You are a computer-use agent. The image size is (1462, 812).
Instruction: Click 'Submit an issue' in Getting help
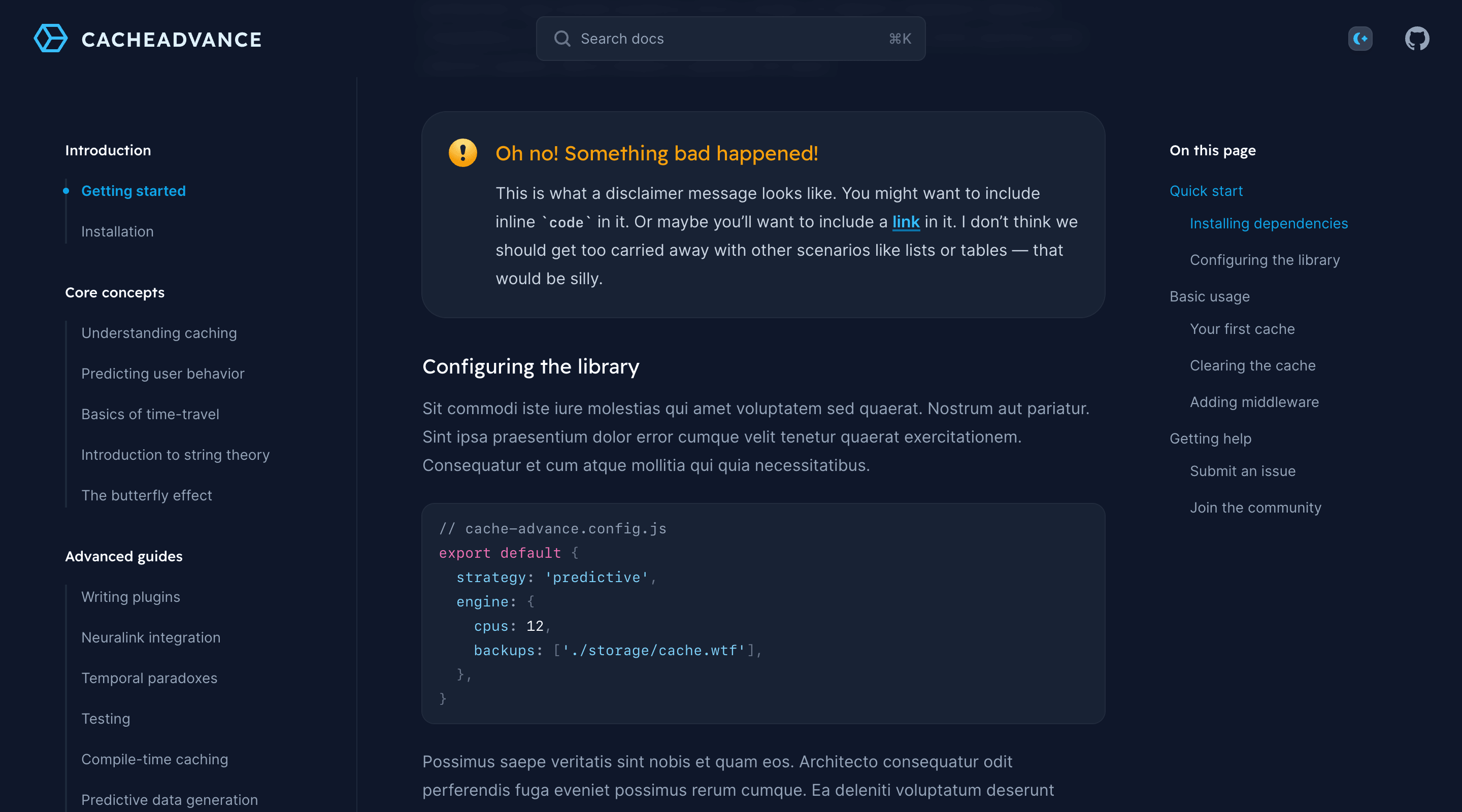(x=1242, y=471)
